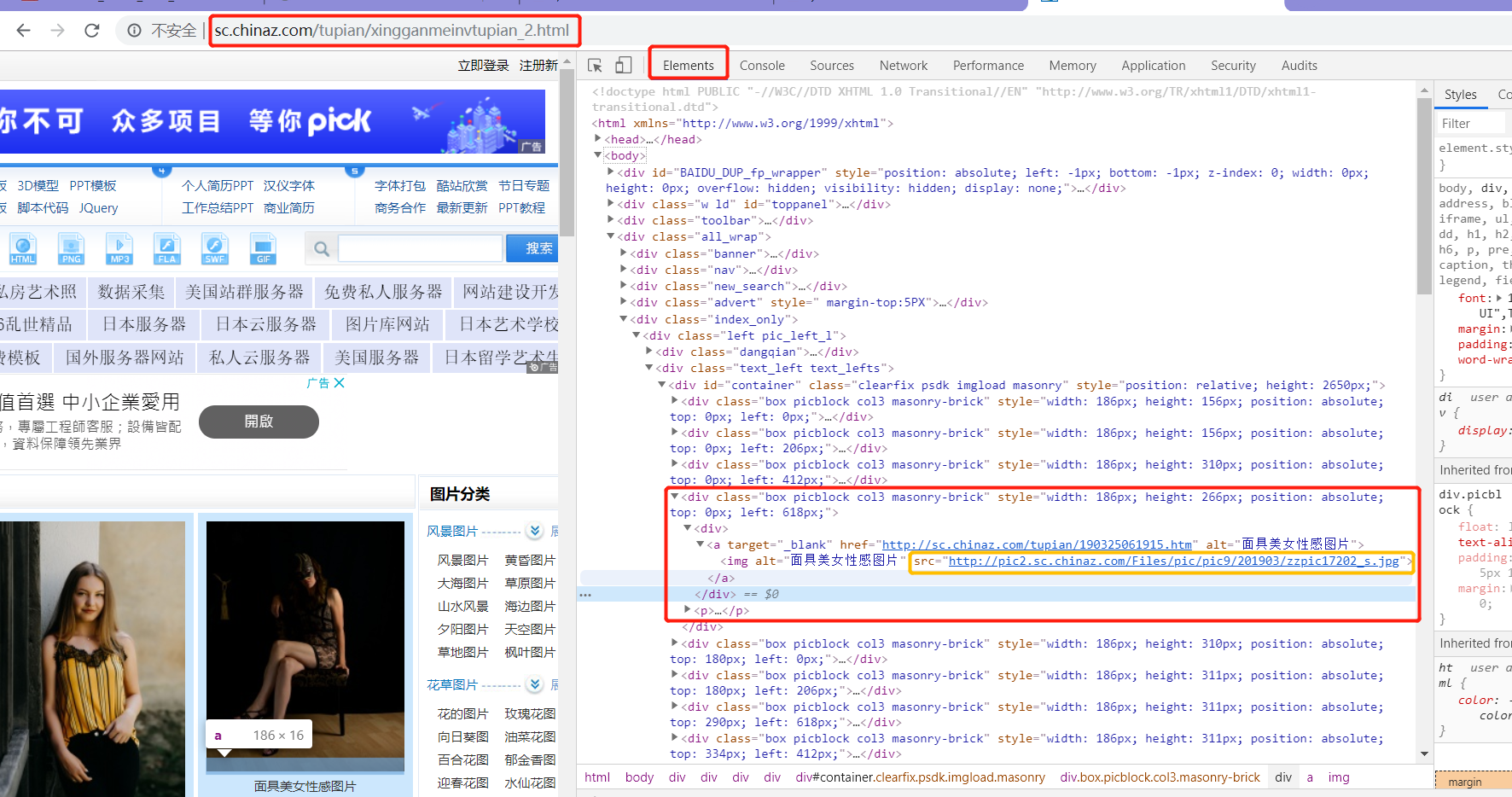The width and height of the screenshot is (1512, 797).
Task: Open the href link 190325061915.htm
Action: [1037, 544]
